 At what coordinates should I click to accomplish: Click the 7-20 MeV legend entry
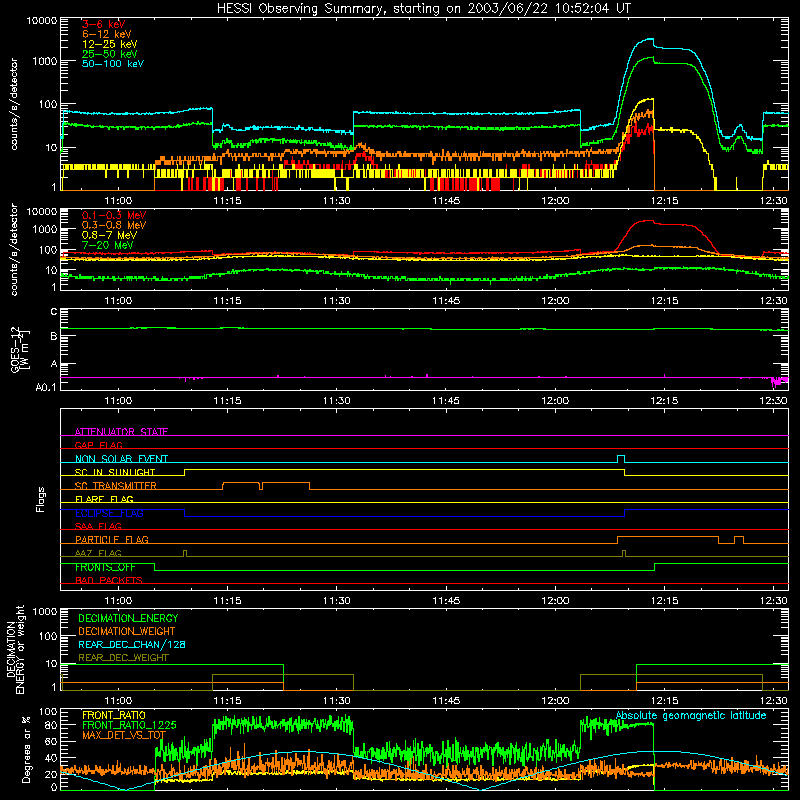click(x=107, y=245)
